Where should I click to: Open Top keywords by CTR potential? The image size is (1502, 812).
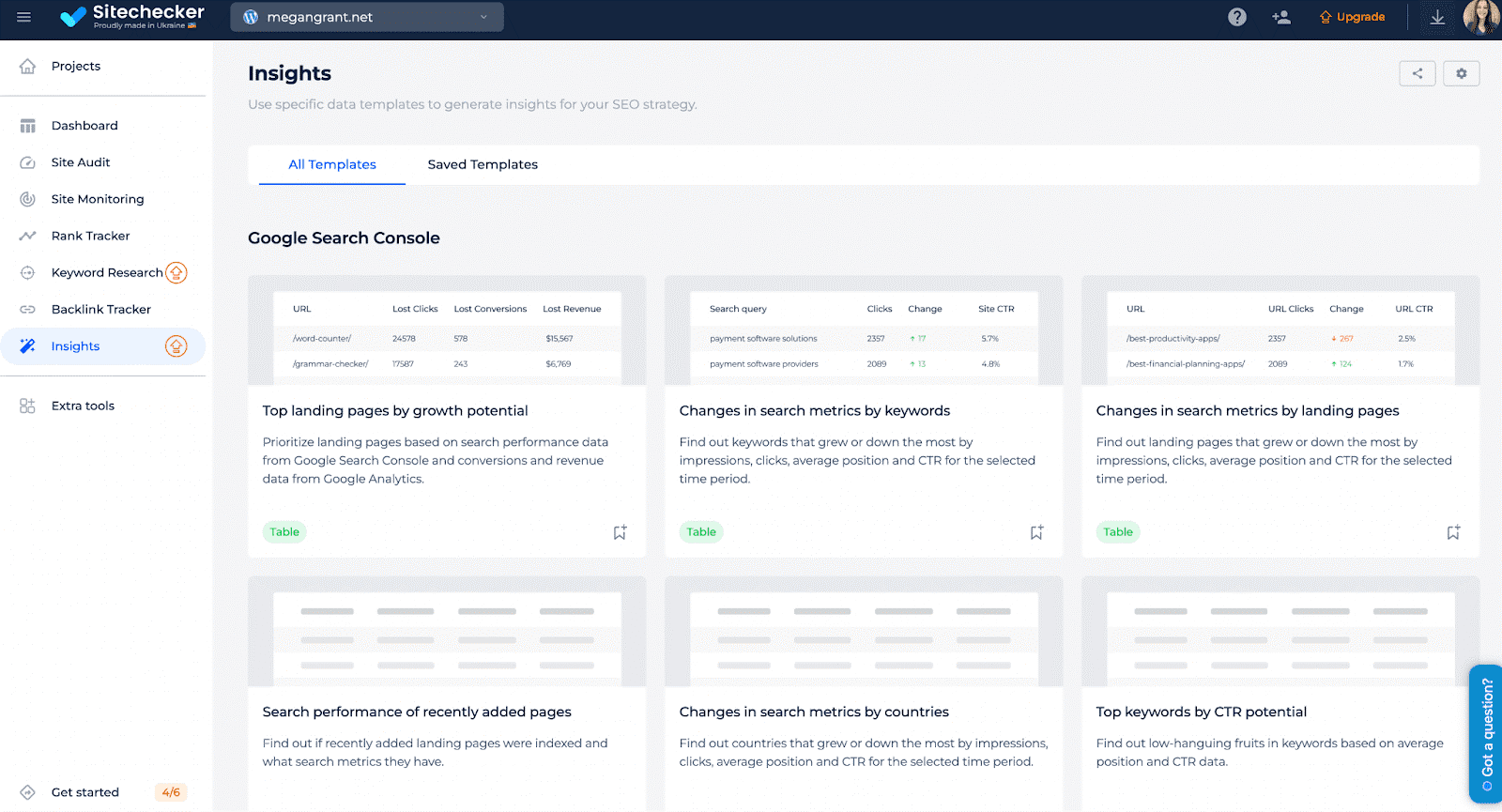click(x=1202, y=712)
